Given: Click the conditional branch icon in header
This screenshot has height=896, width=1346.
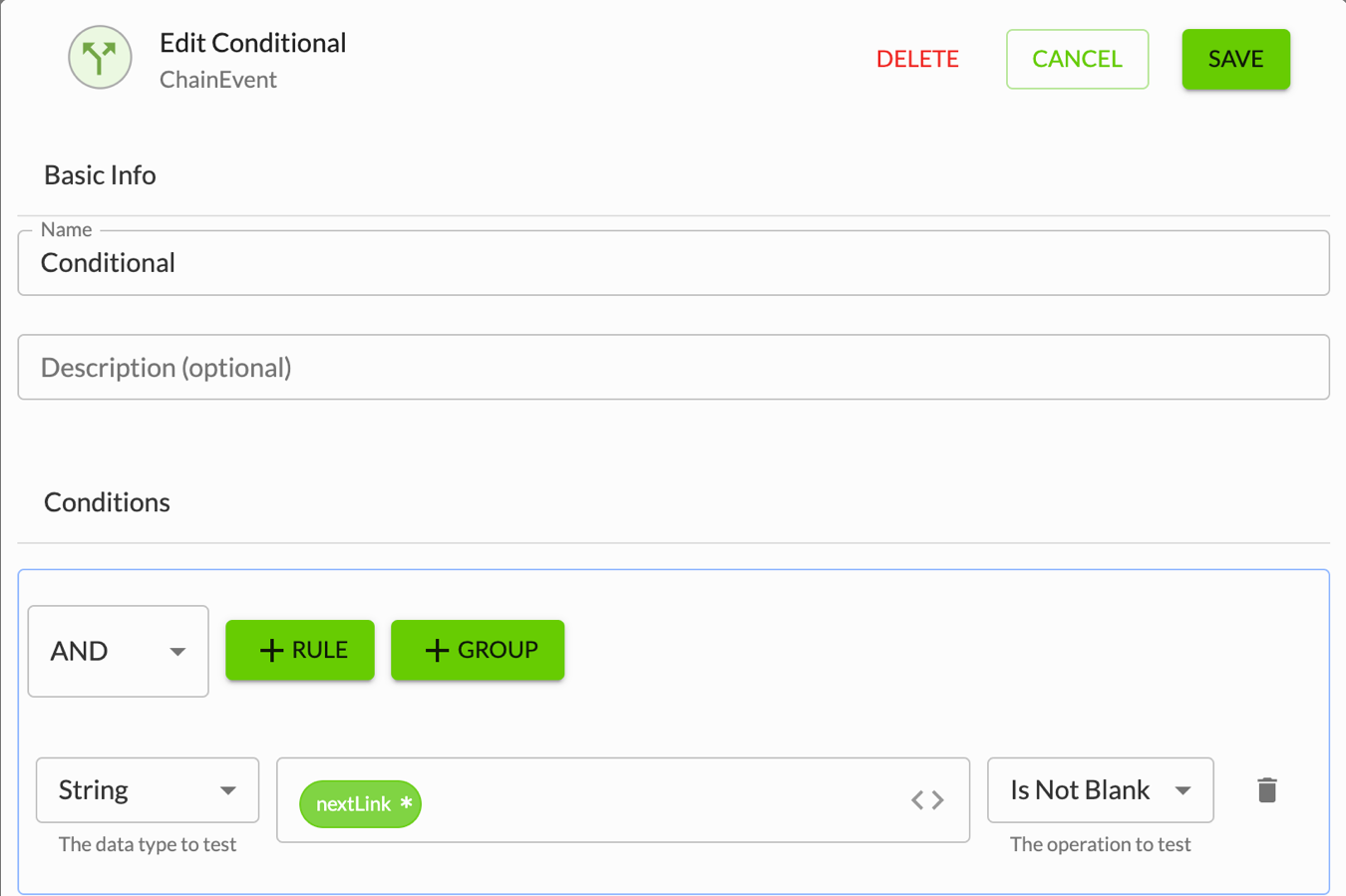Looking at the screenshot, I should [100, 58].
